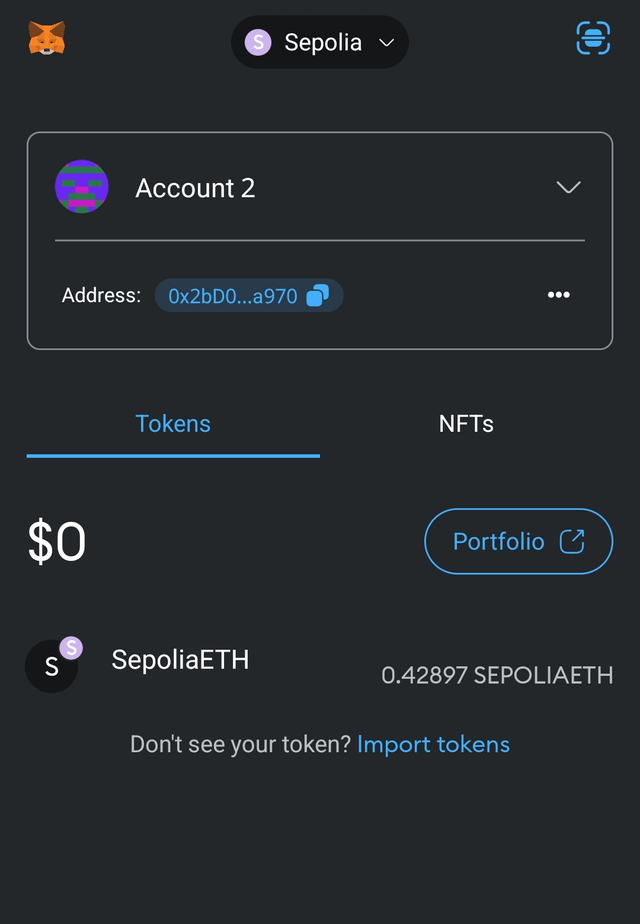Screen dimensions: 640x924
Task: Click the MetaMask fox logo
Action: (x=47, y=40)
